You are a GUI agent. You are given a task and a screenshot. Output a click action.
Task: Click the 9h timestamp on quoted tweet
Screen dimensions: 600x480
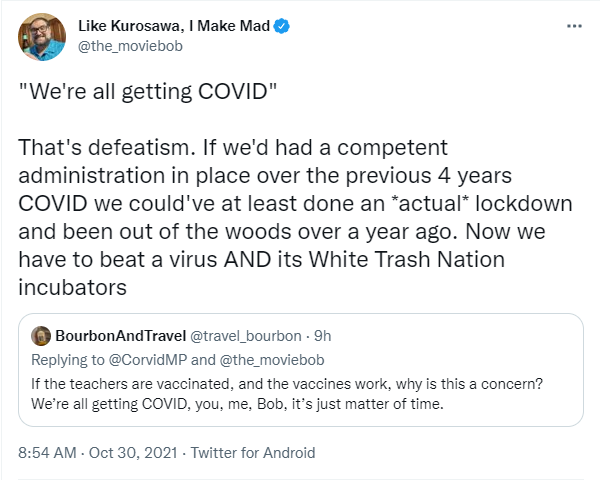[x=323, y=336]
